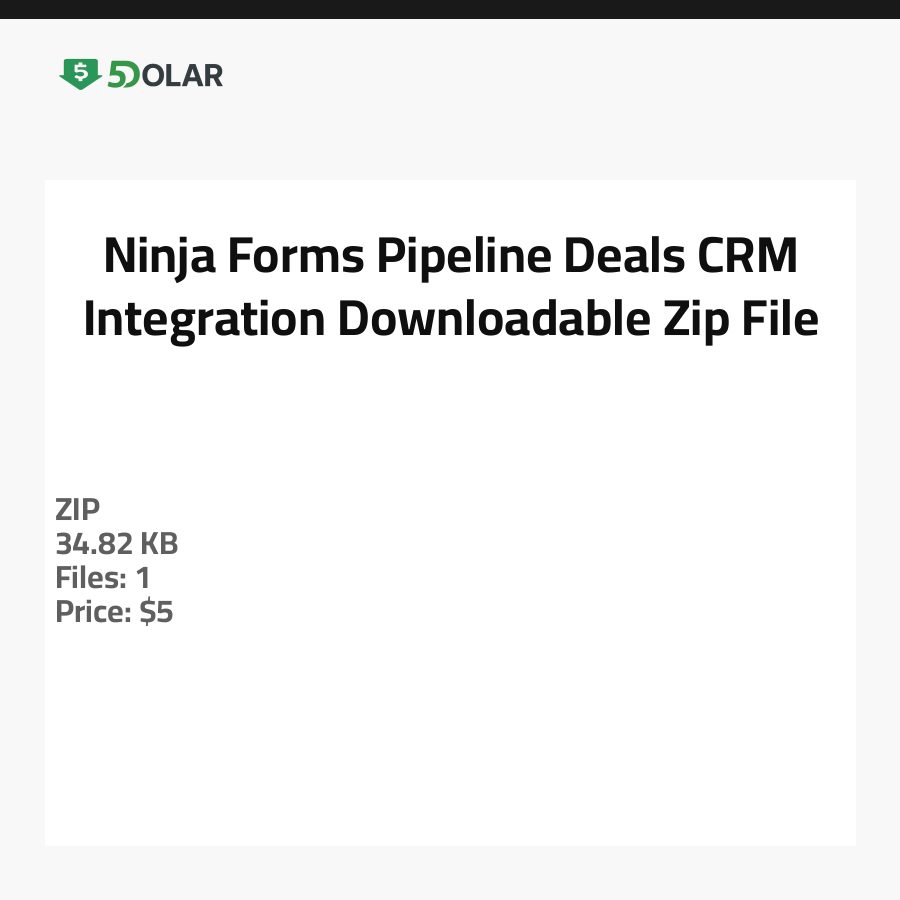Click the "Price:" label
This screenshot has height=900, width=900.
click(94, 612)
